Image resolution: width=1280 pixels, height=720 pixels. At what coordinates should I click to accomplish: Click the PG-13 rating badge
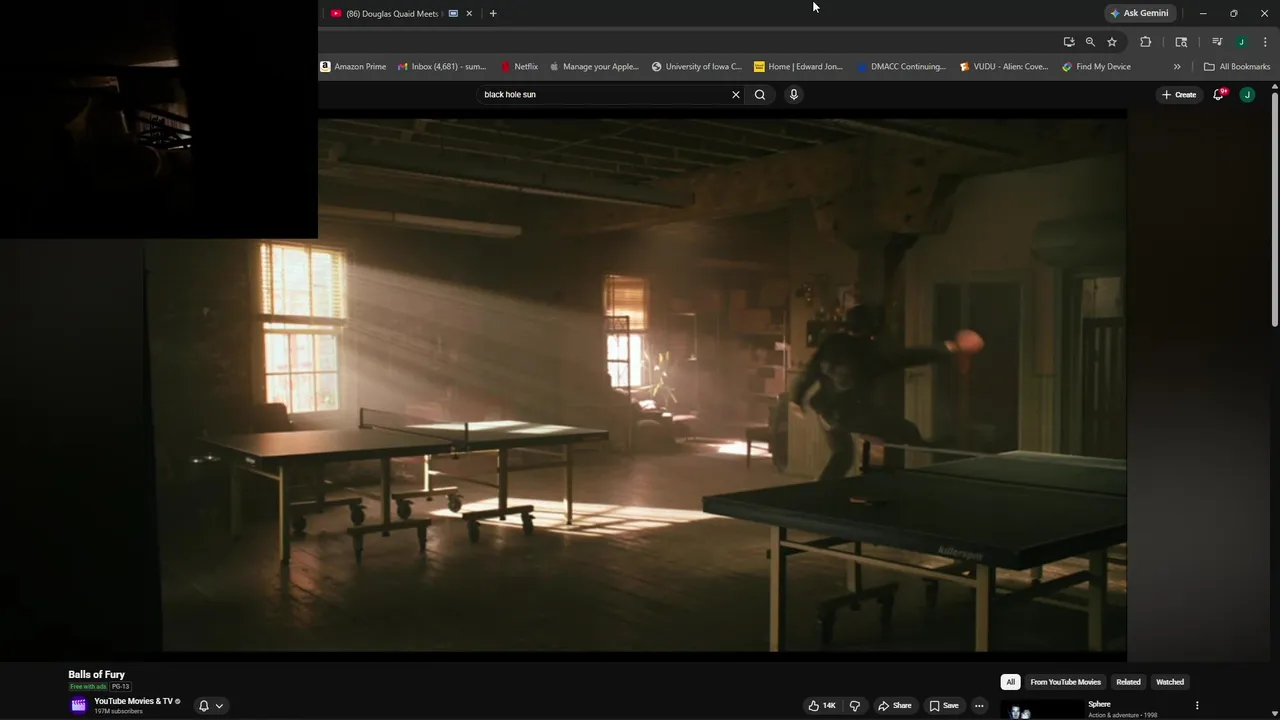click(121, 687)
